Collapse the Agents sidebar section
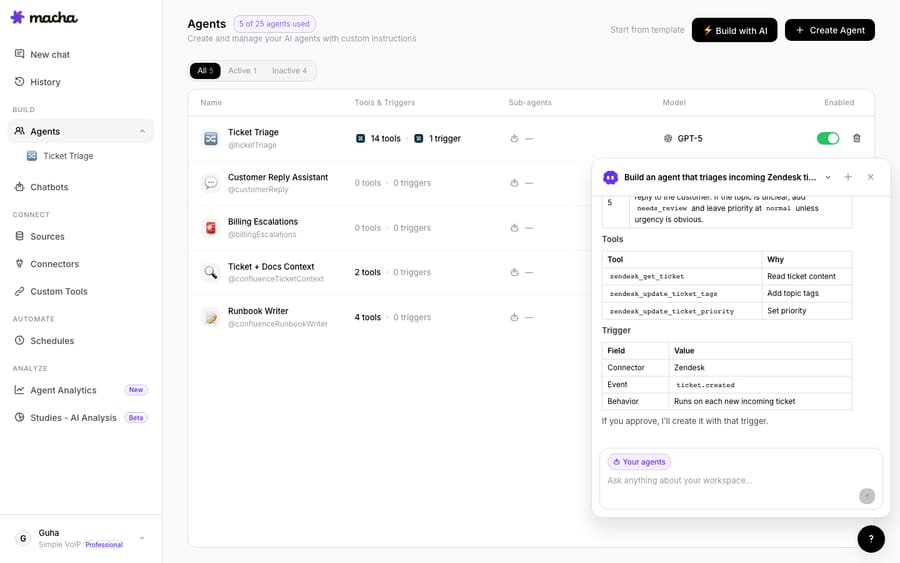 coord(142,131)
